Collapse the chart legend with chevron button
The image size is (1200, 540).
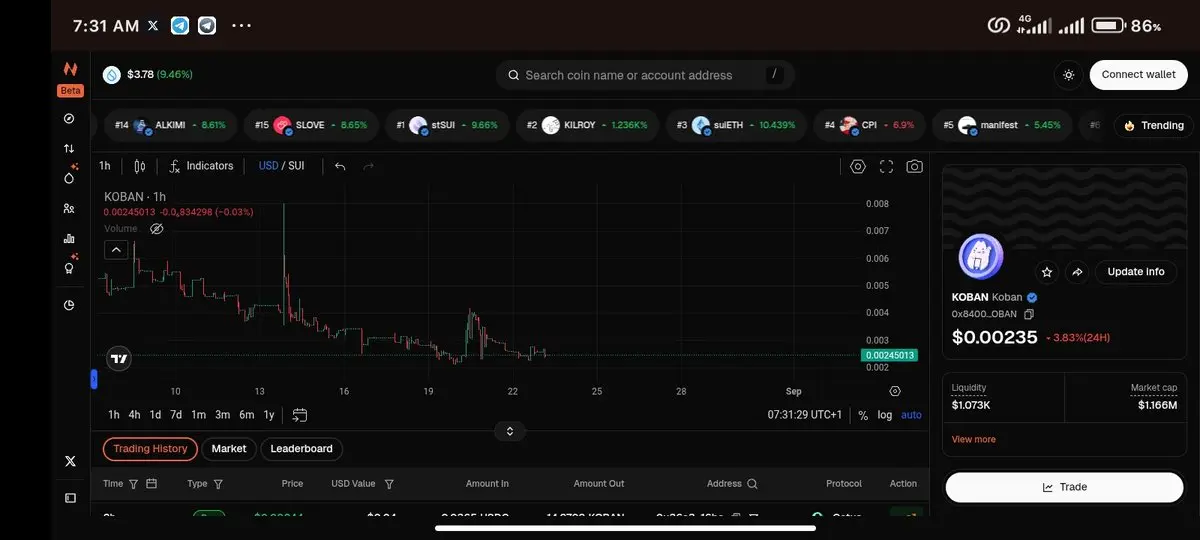116,250
